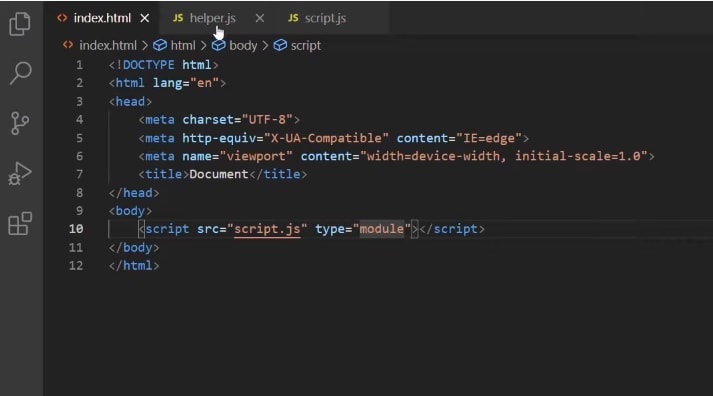
Task: Click the JS file icon on helper.js tab
Action: pyautogui.click(x=178, y=18)
